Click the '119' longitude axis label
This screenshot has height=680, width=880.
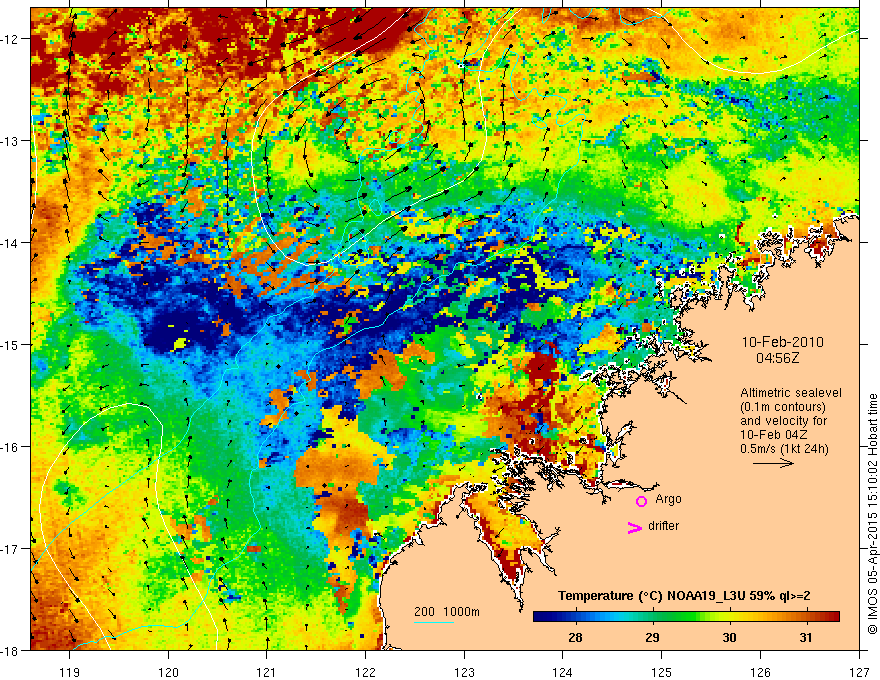(70, 672)
